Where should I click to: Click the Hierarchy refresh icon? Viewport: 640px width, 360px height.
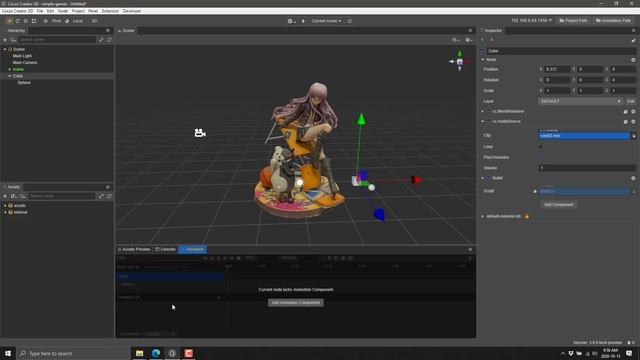coord(109,40)
